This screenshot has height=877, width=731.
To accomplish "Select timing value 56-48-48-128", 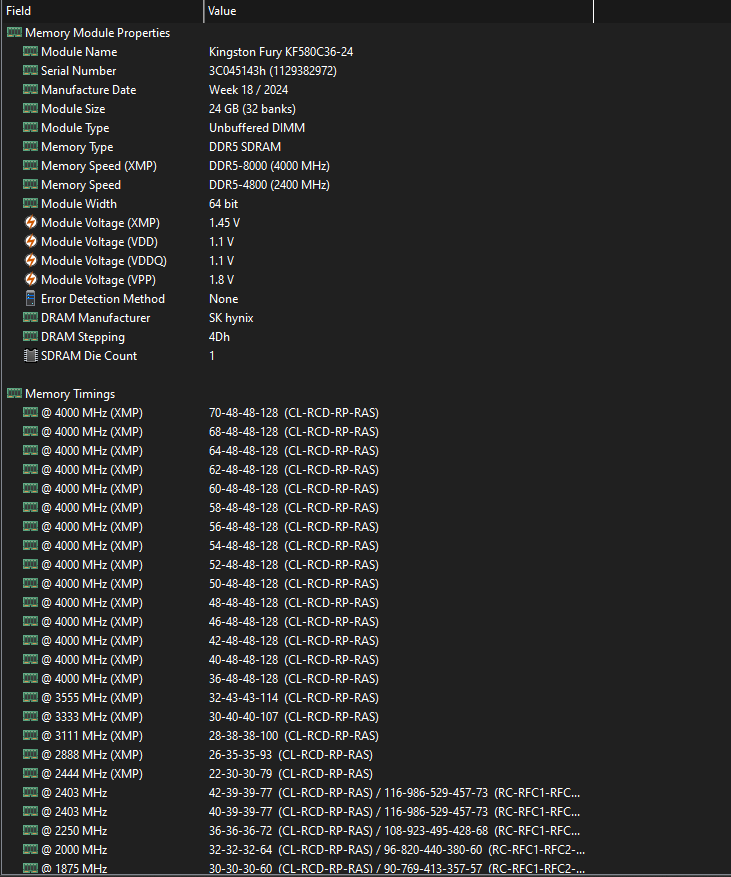I will tap(243, 527).
